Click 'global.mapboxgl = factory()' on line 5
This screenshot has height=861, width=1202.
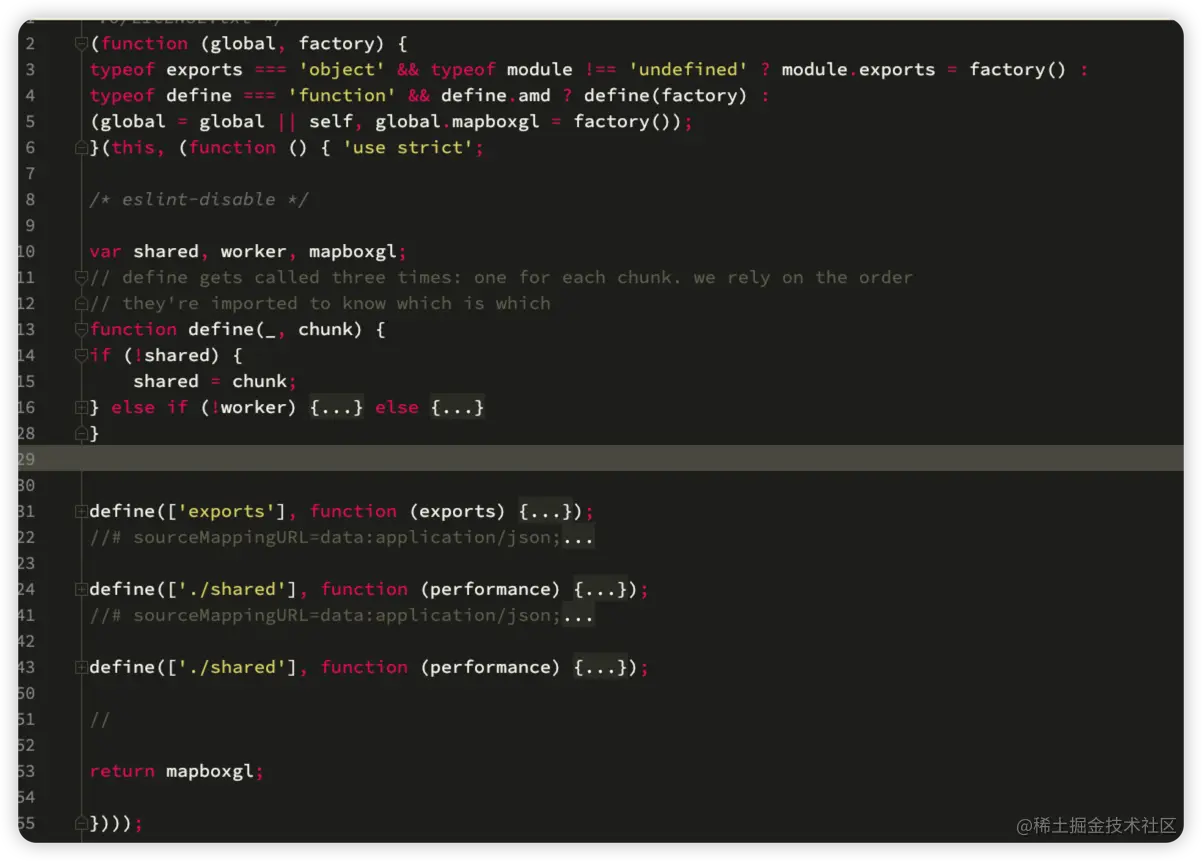click(x=528, y=121)
